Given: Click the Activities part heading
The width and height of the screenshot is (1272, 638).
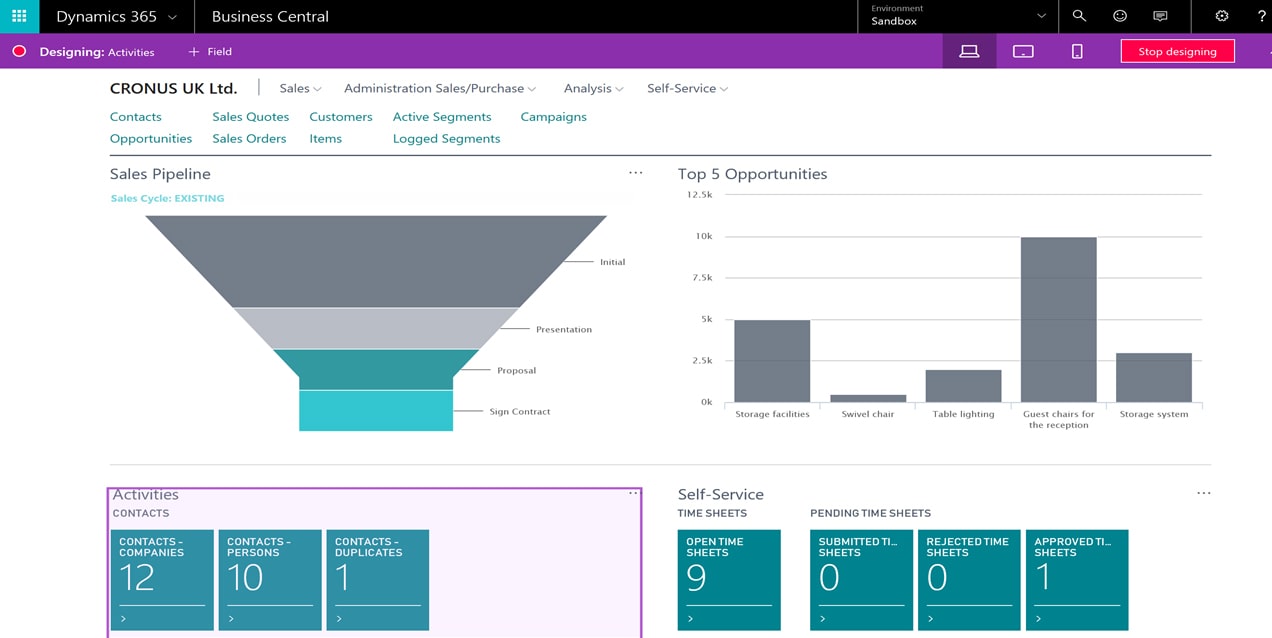Looking at the screenshot, I should point(146,494).
